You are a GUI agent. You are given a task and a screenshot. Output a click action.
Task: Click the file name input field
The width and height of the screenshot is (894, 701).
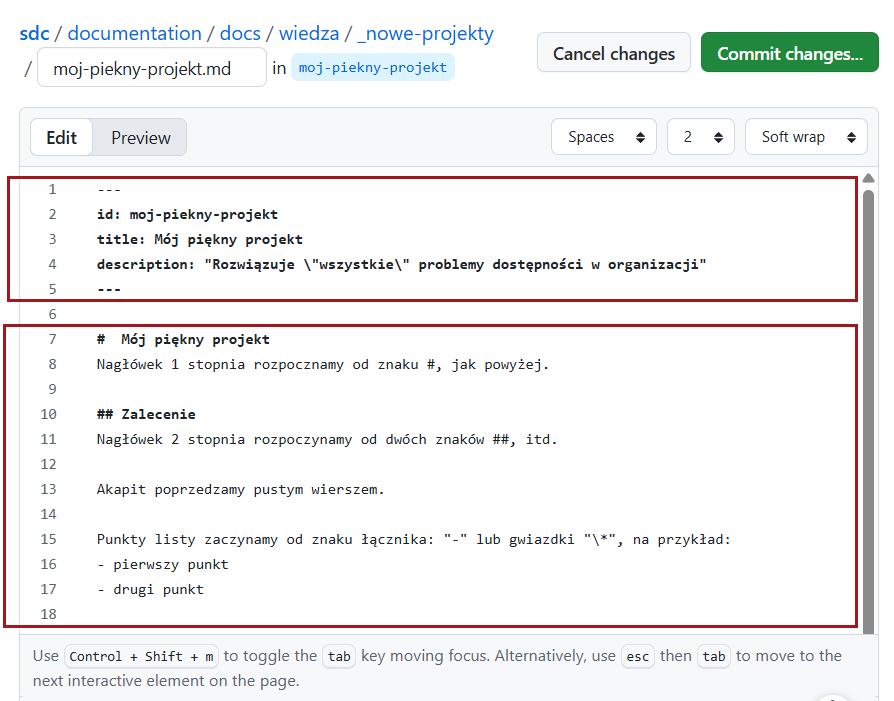tap(151, 68)
